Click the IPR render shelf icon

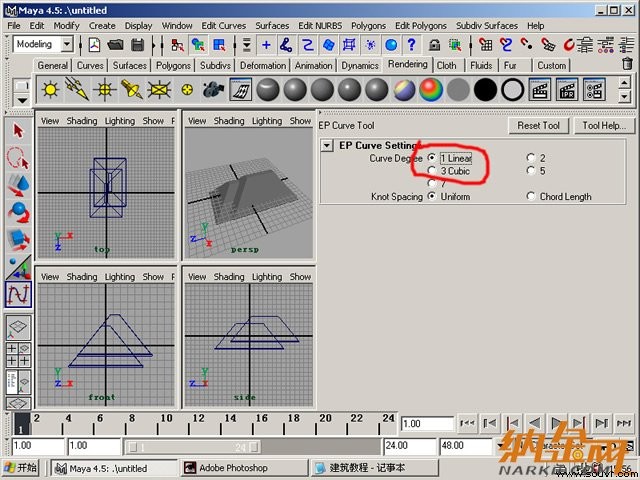[x=567, y=89]
